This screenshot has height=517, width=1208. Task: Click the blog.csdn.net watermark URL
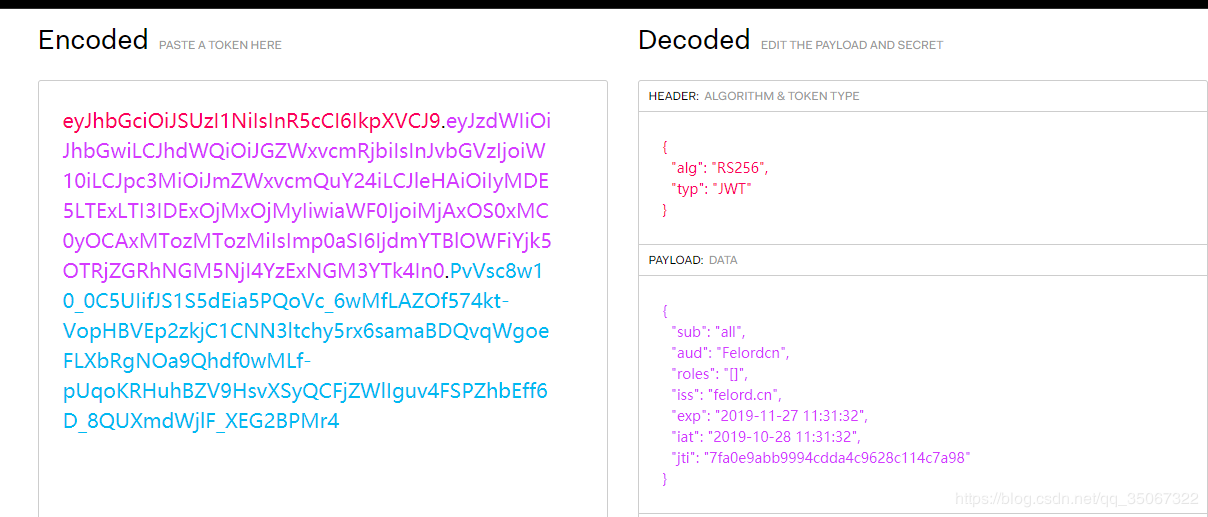1075,498
